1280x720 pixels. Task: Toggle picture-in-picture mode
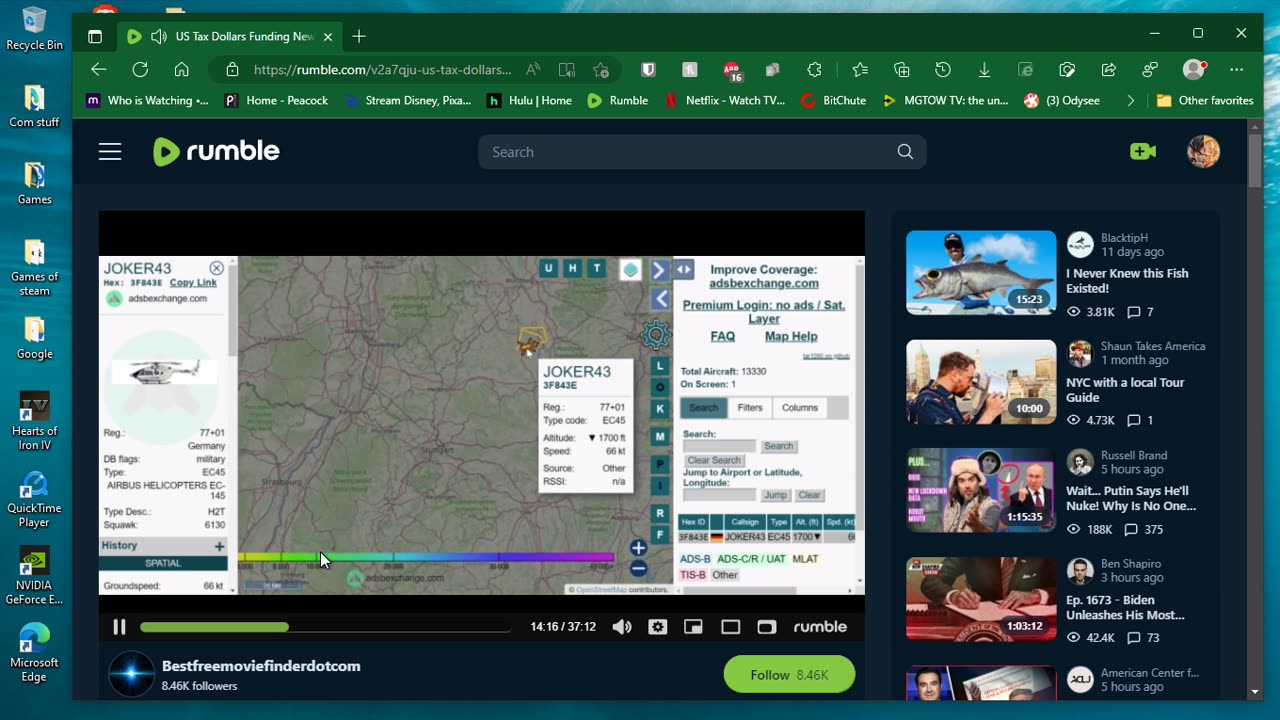pos(693,627)
